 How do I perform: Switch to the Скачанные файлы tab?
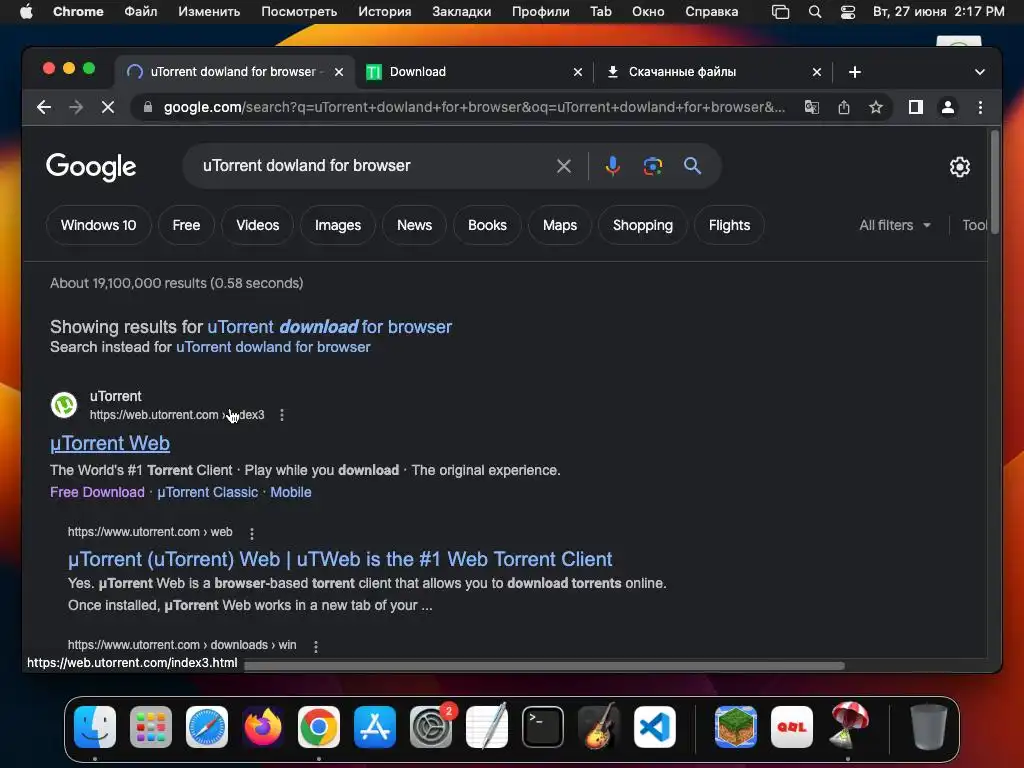coord(713,72)
